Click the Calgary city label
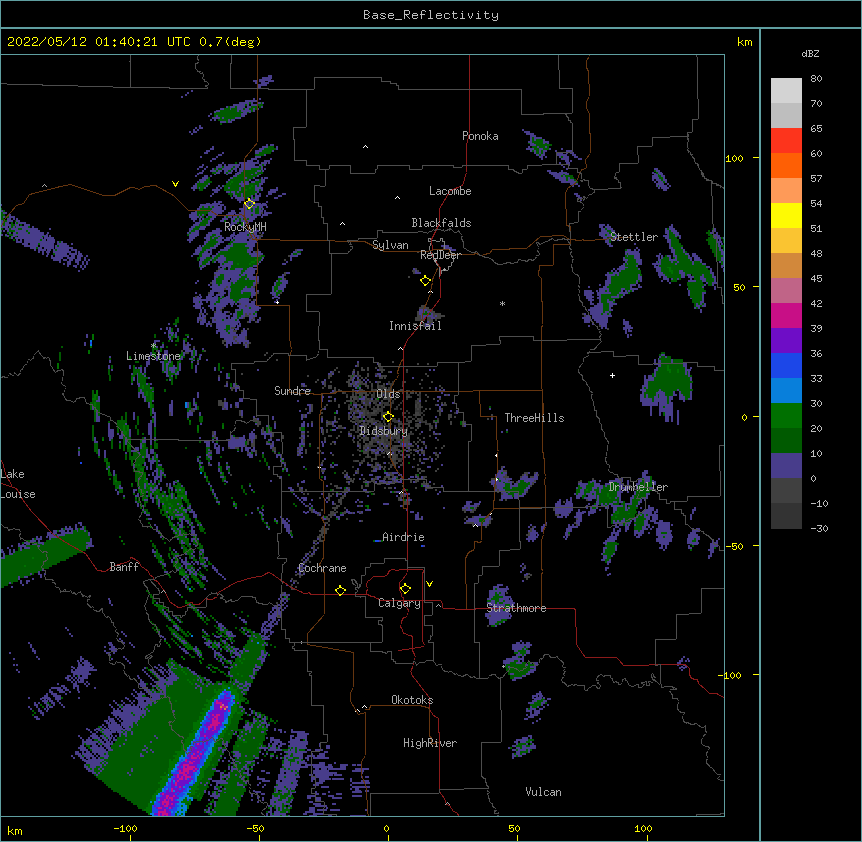Screen dimensions: 862x842 [399, 603]
